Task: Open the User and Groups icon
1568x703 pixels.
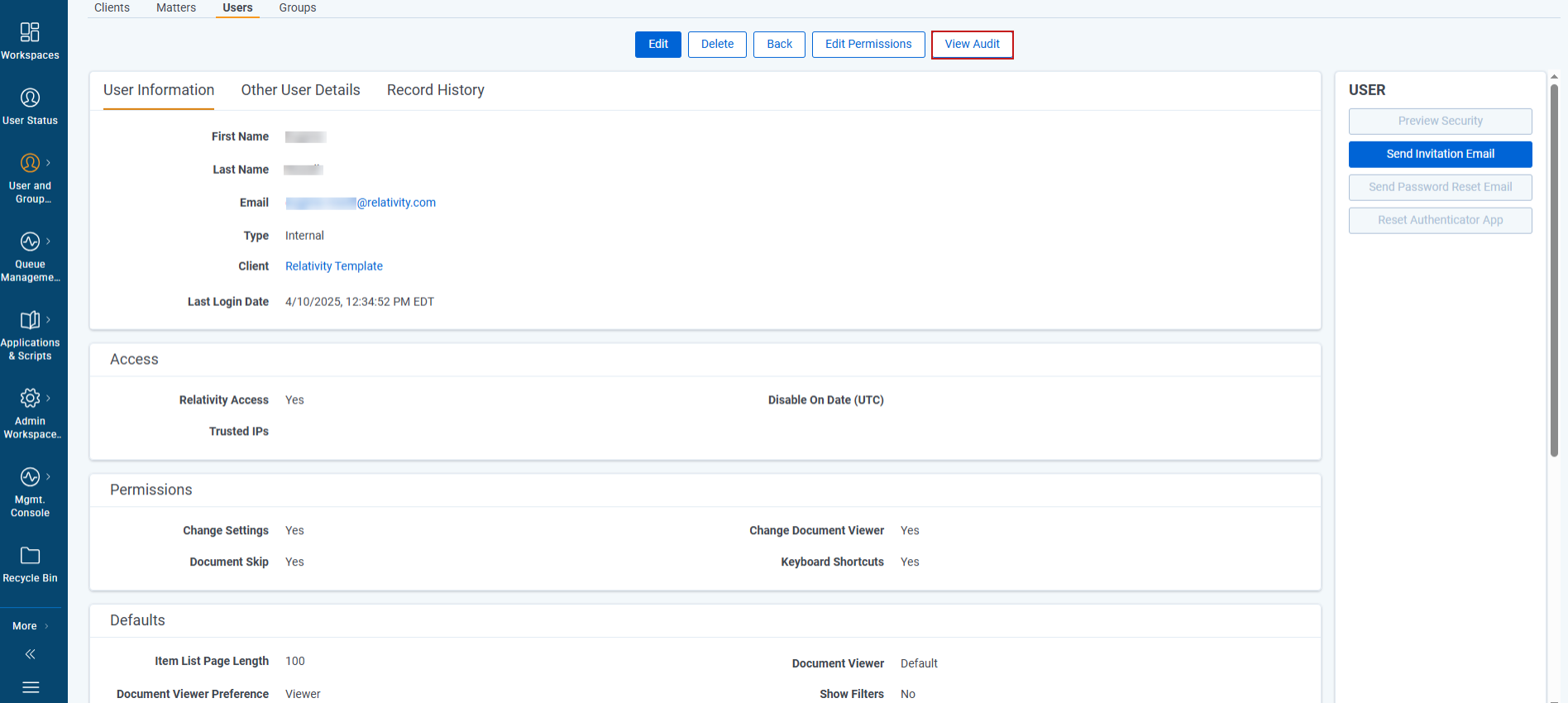Action: [x=30, y=163]
